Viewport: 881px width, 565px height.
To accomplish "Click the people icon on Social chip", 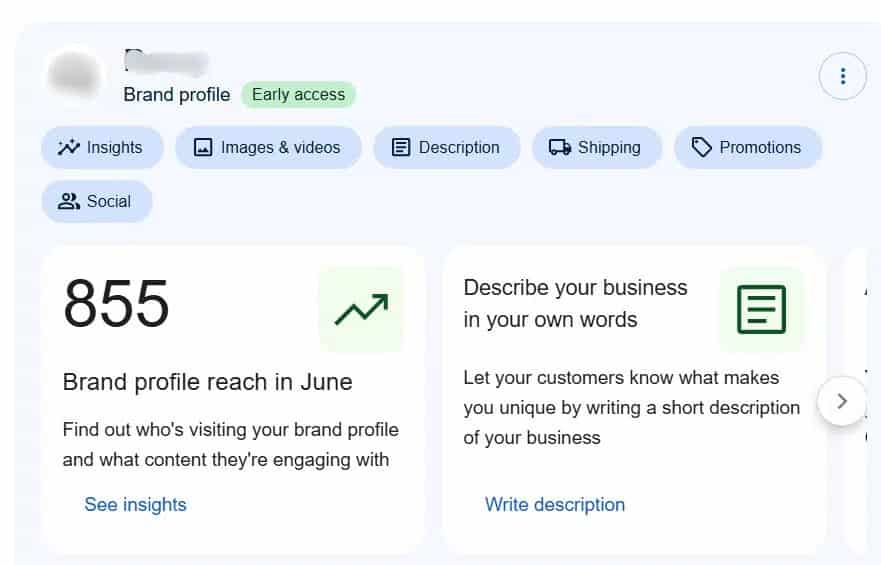I will pyautogui.click(x=68, y=201).
